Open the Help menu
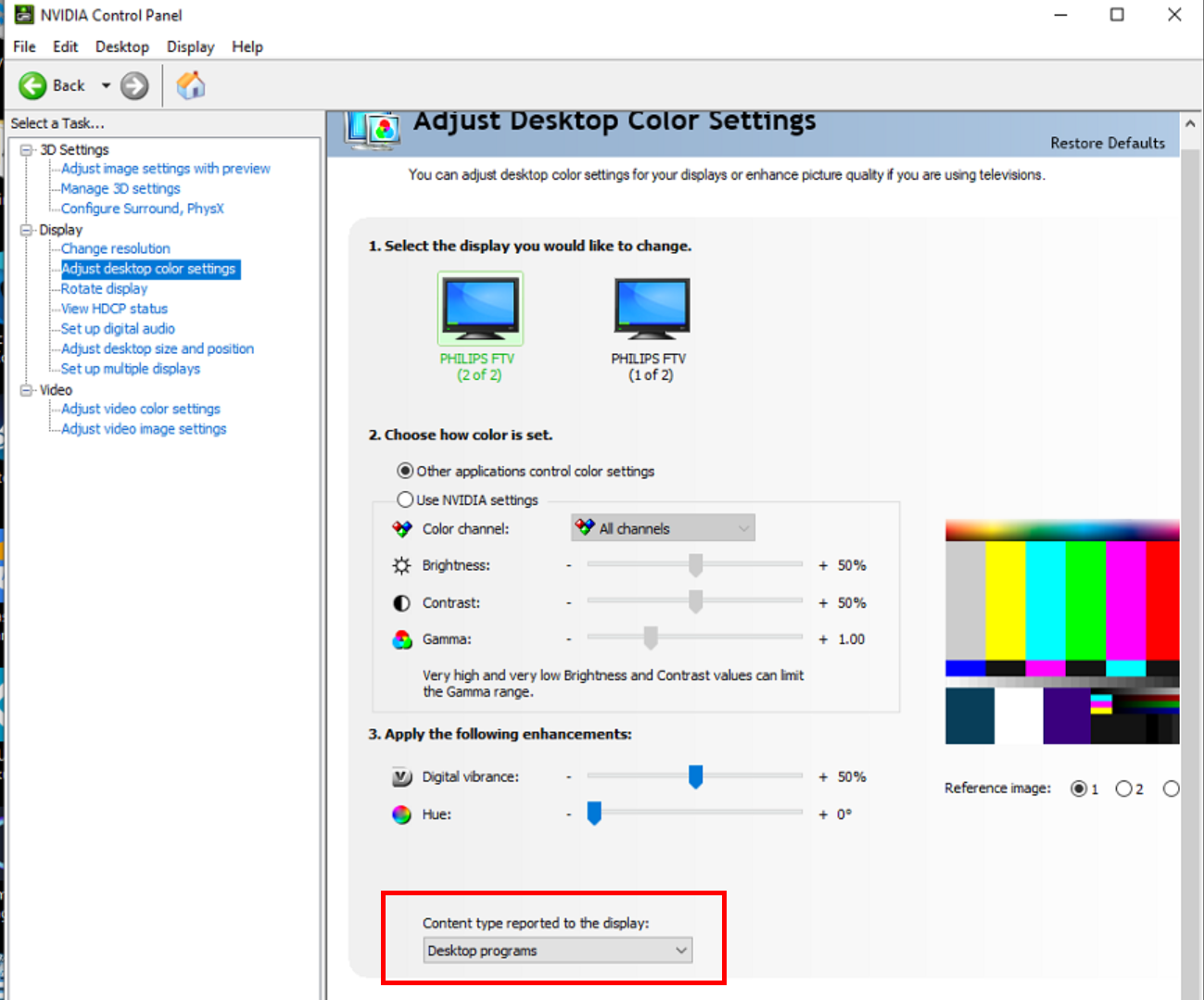1204x1000 pixels. tap(247, 46)
